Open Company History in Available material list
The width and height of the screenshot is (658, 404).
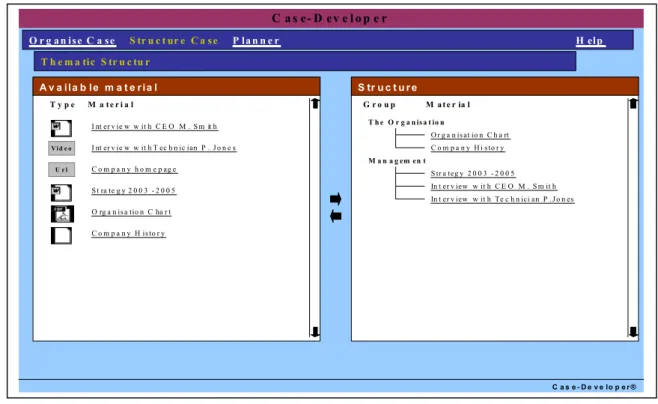[x=128, y=233]
